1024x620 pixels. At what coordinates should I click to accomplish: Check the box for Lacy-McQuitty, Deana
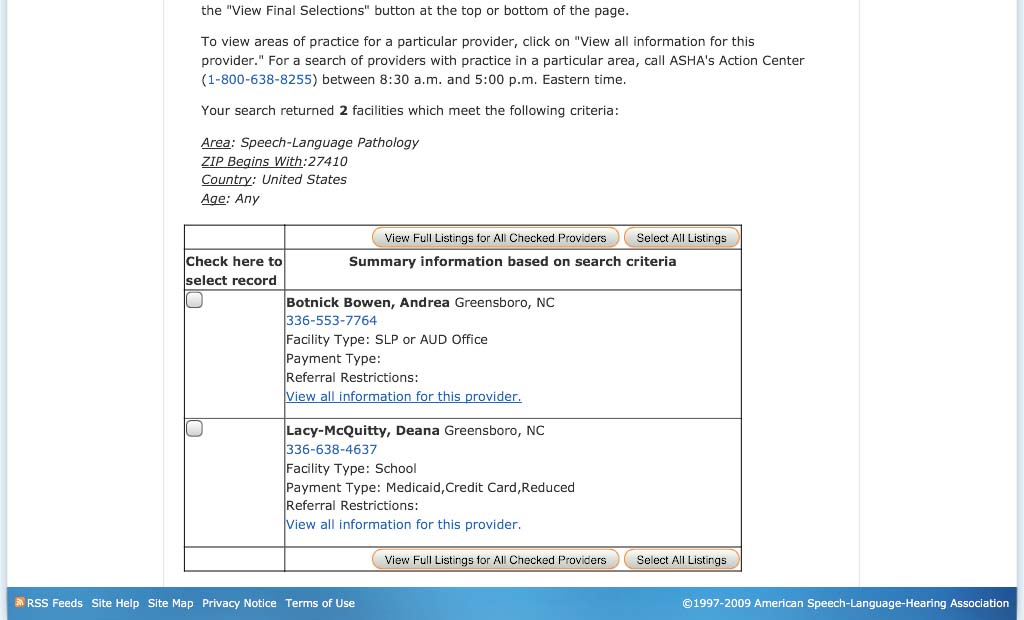pyautogui.click(x=195, y=429)
